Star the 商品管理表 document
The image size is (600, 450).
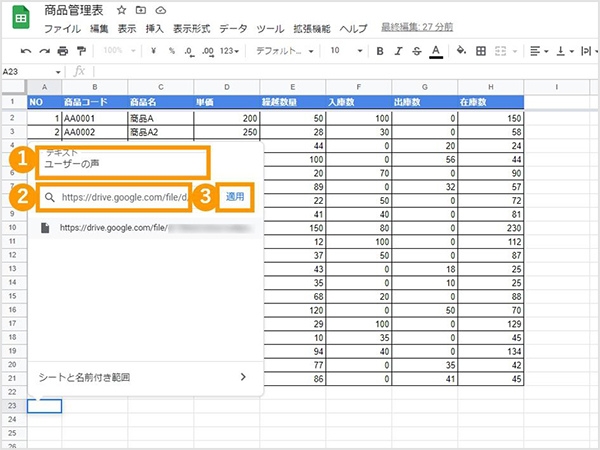[x=121, y=10]
